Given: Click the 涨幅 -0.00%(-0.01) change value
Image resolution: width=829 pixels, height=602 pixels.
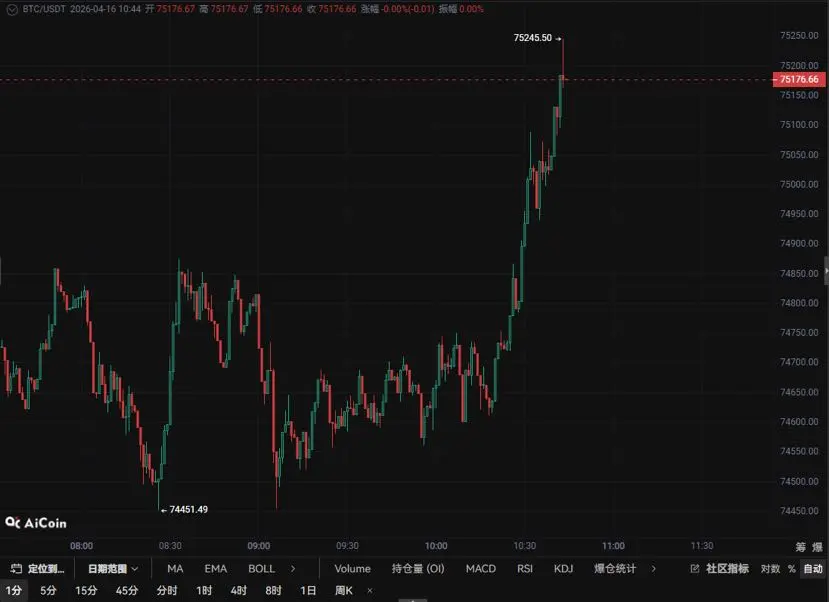Looking at the screenshot, I should tap(398, 9).
